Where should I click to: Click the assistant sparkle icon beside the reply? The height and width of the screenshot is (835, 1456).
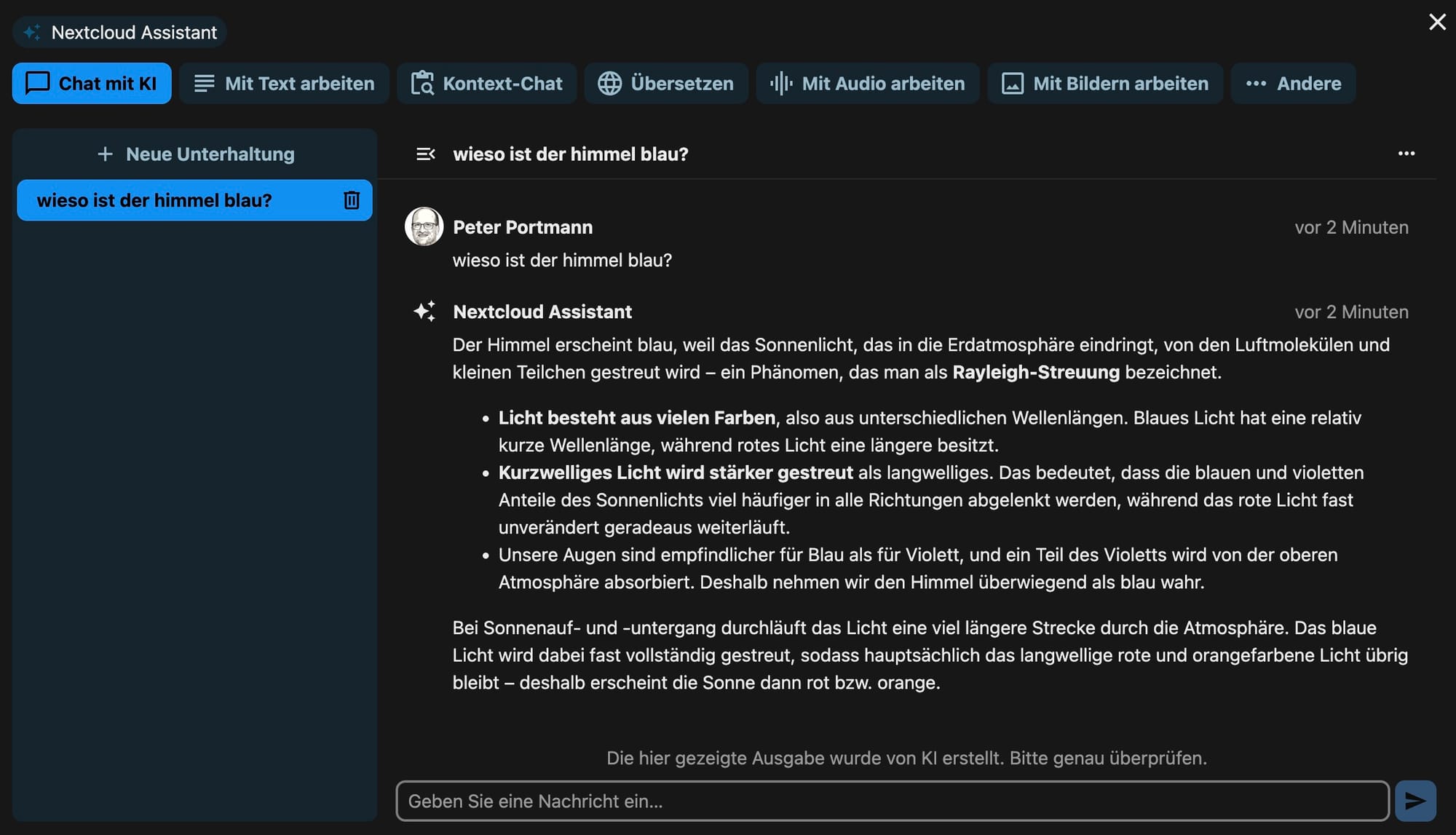pos(424,312)
